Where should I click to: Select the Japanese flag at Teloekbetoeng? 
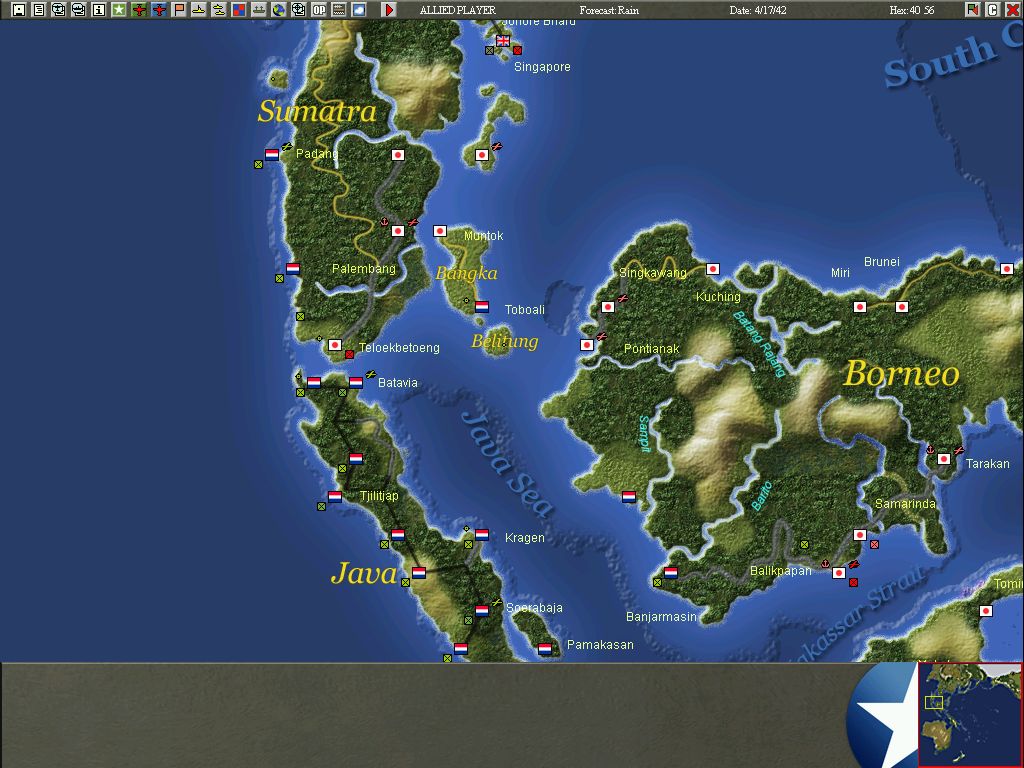pos(334,344)
